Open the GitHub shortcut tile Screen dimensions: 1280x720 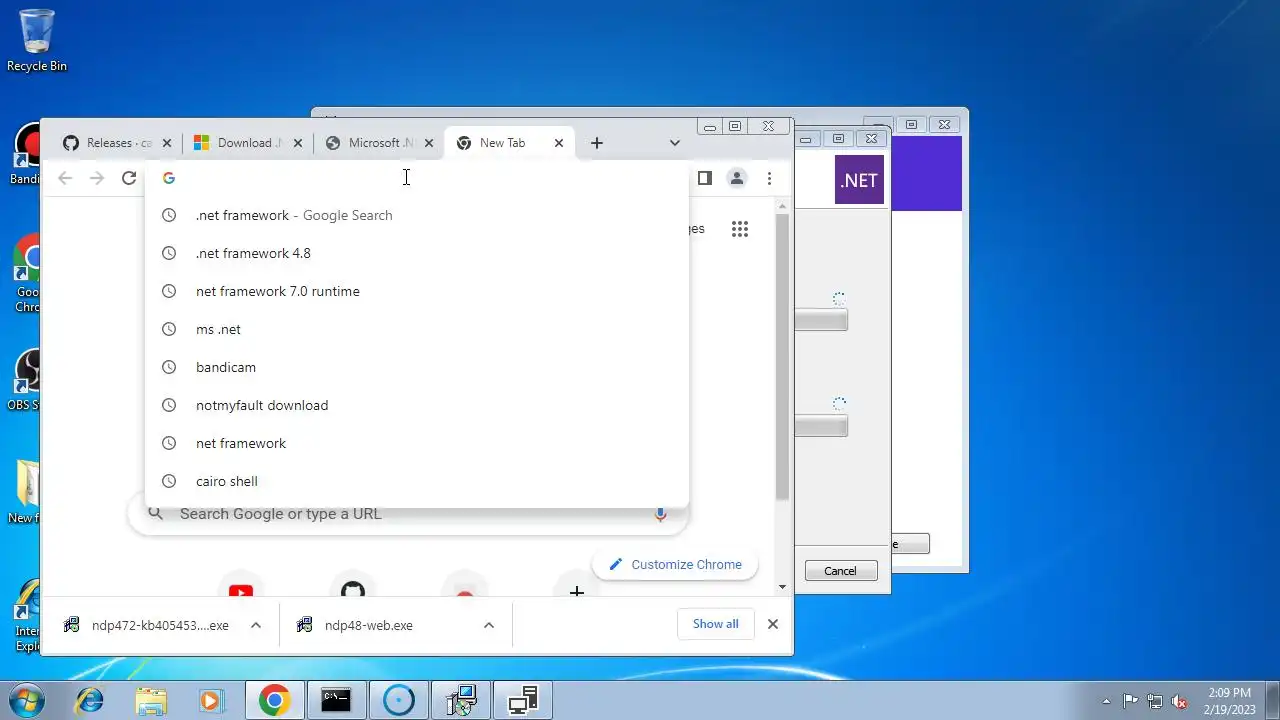click(x=353, y=592)
